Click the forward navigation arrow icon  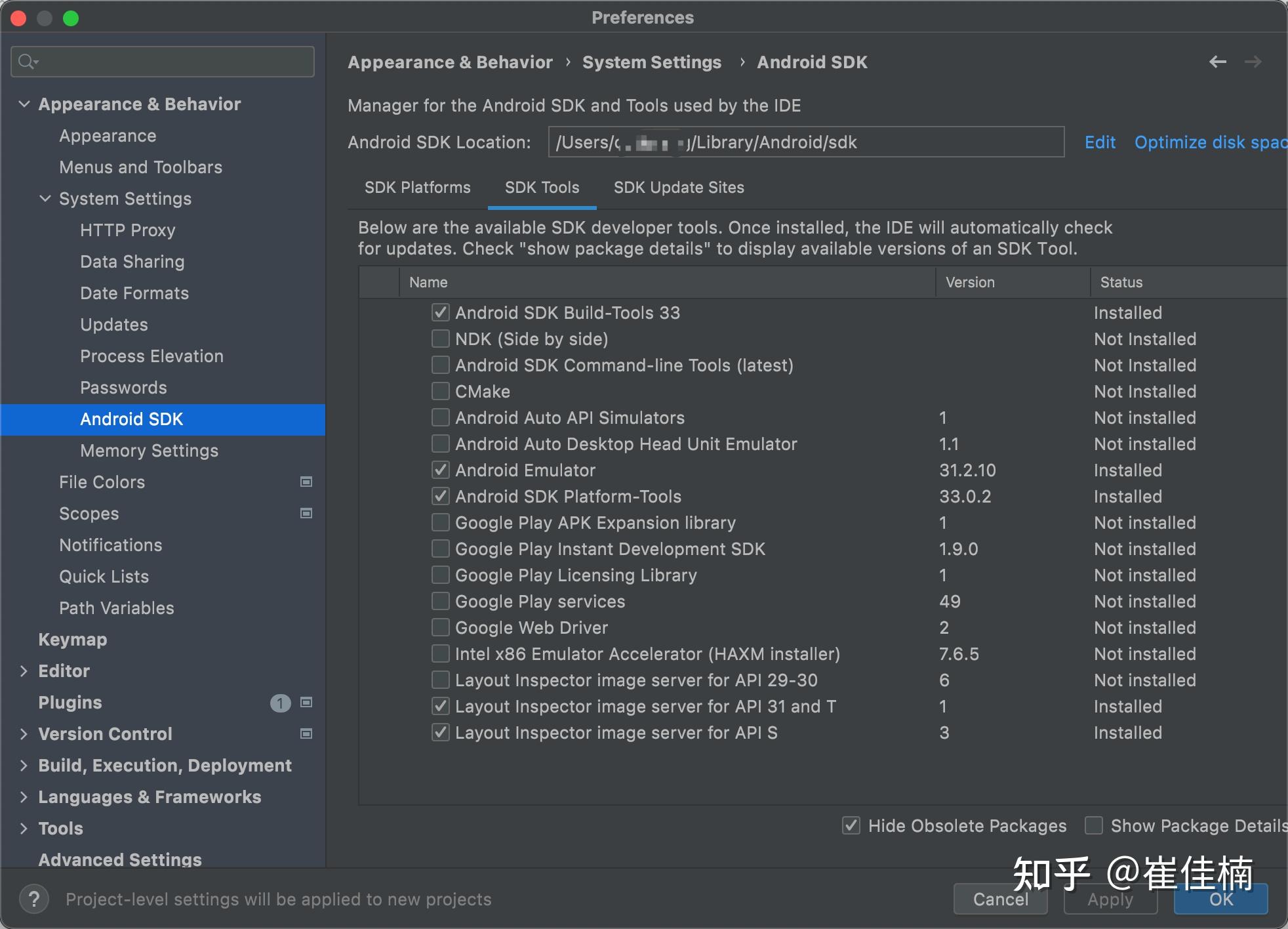coord(1253,62)
